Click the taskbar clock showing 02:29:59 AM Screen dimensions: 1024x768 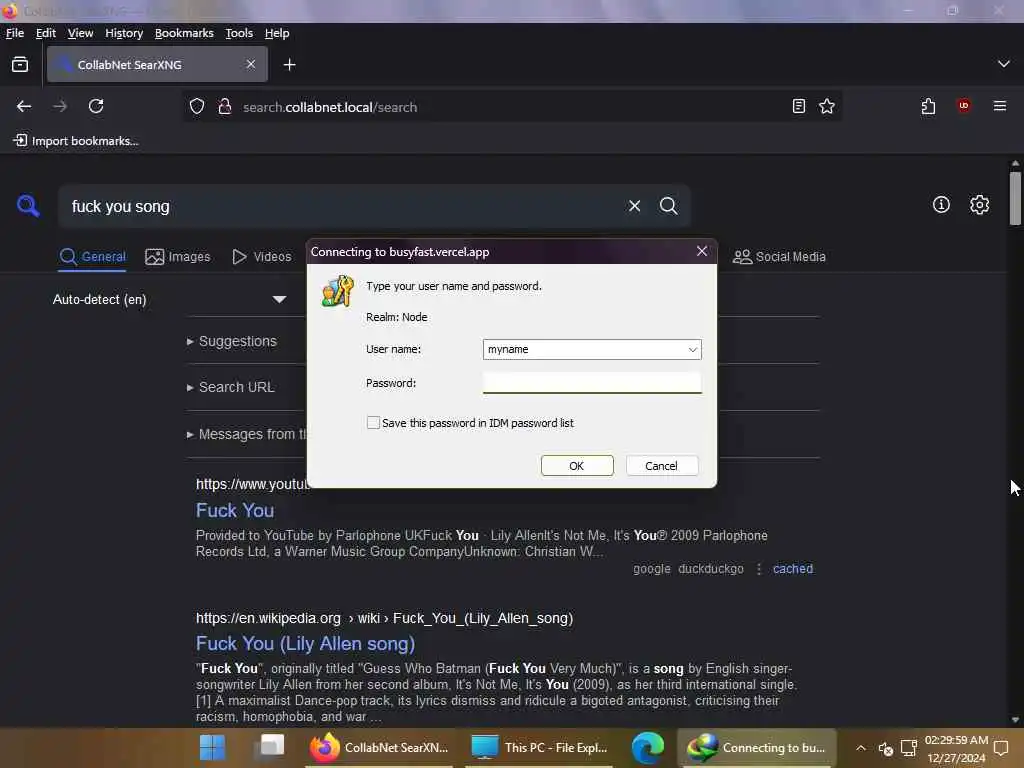point(956,748)
